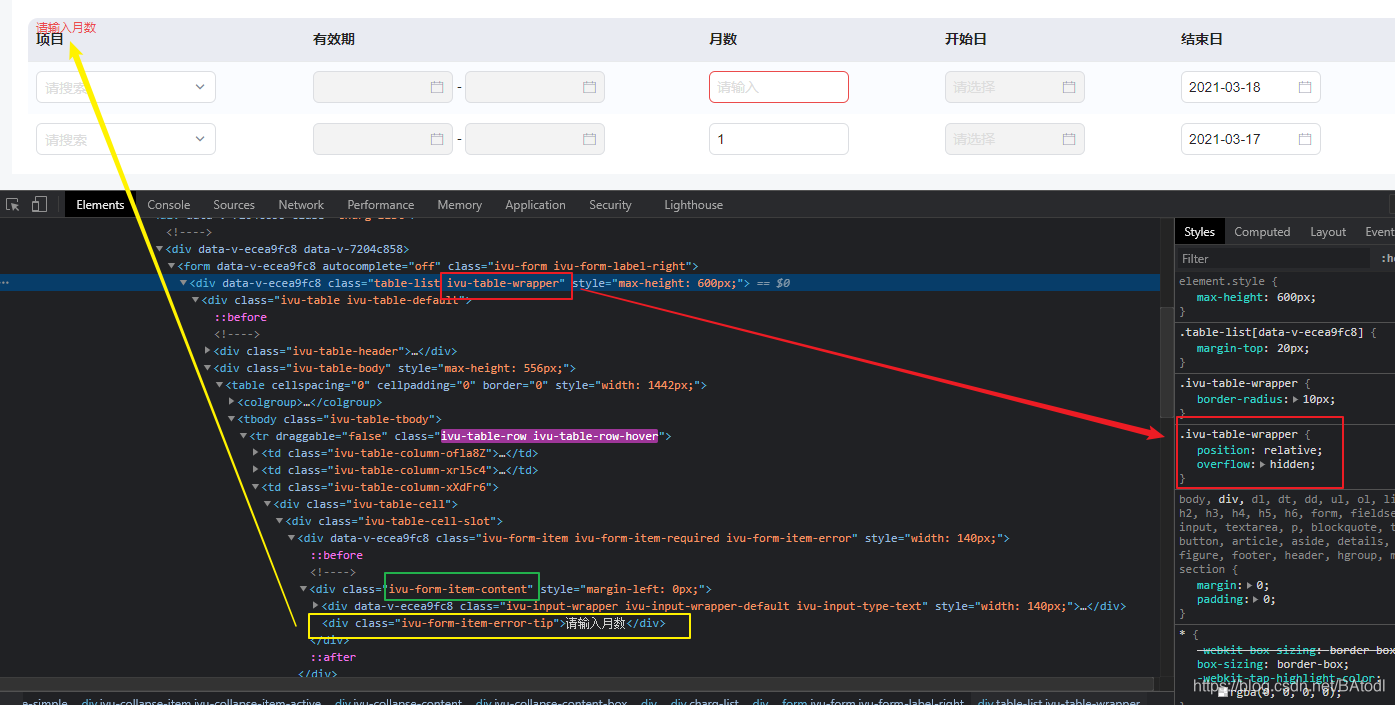Click the 开始日 column header
The height and width of the screenshot is (705, 1395).
tap(966, 39)
